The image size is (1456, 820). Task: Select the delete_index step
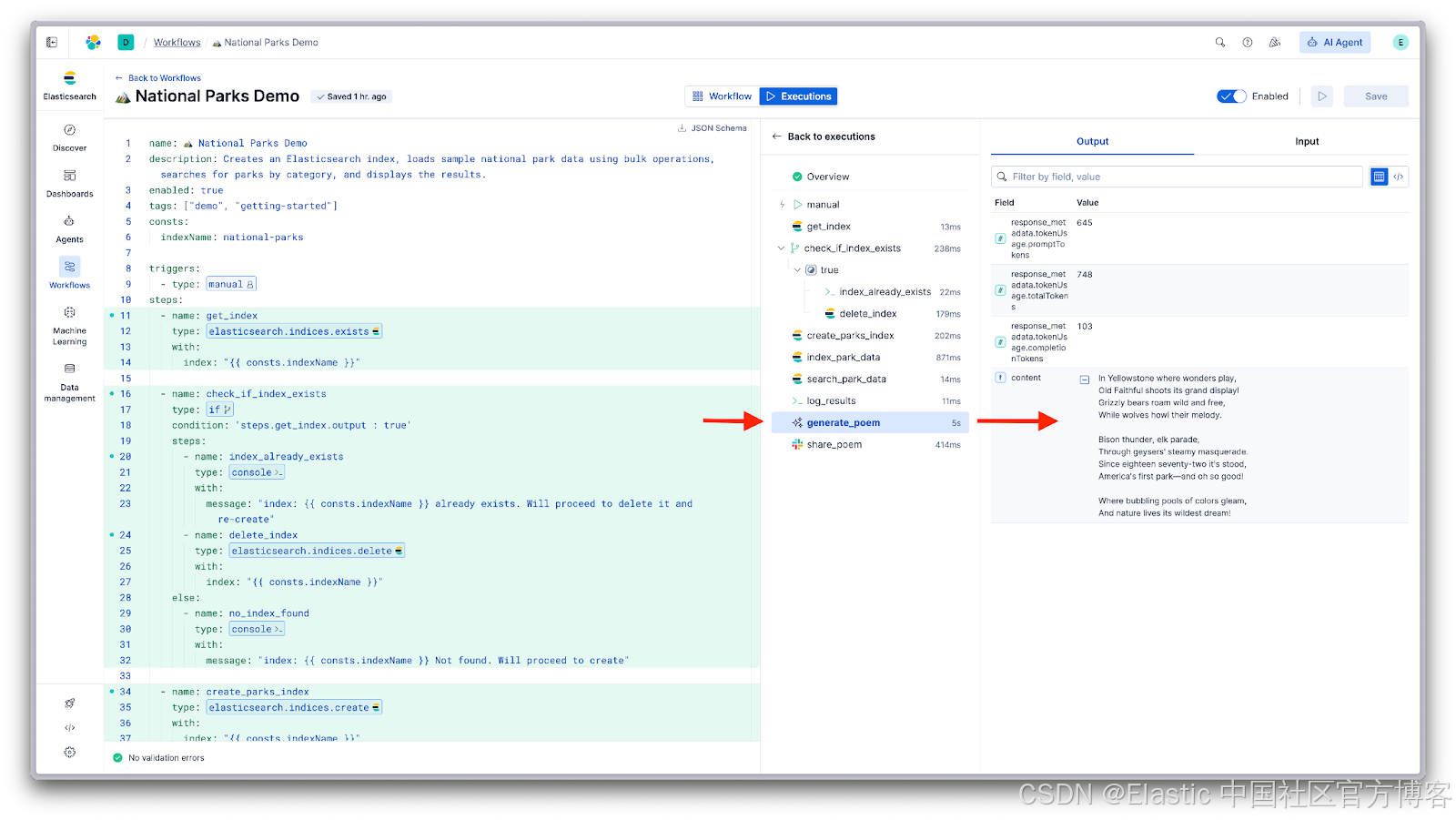point(885,314)
